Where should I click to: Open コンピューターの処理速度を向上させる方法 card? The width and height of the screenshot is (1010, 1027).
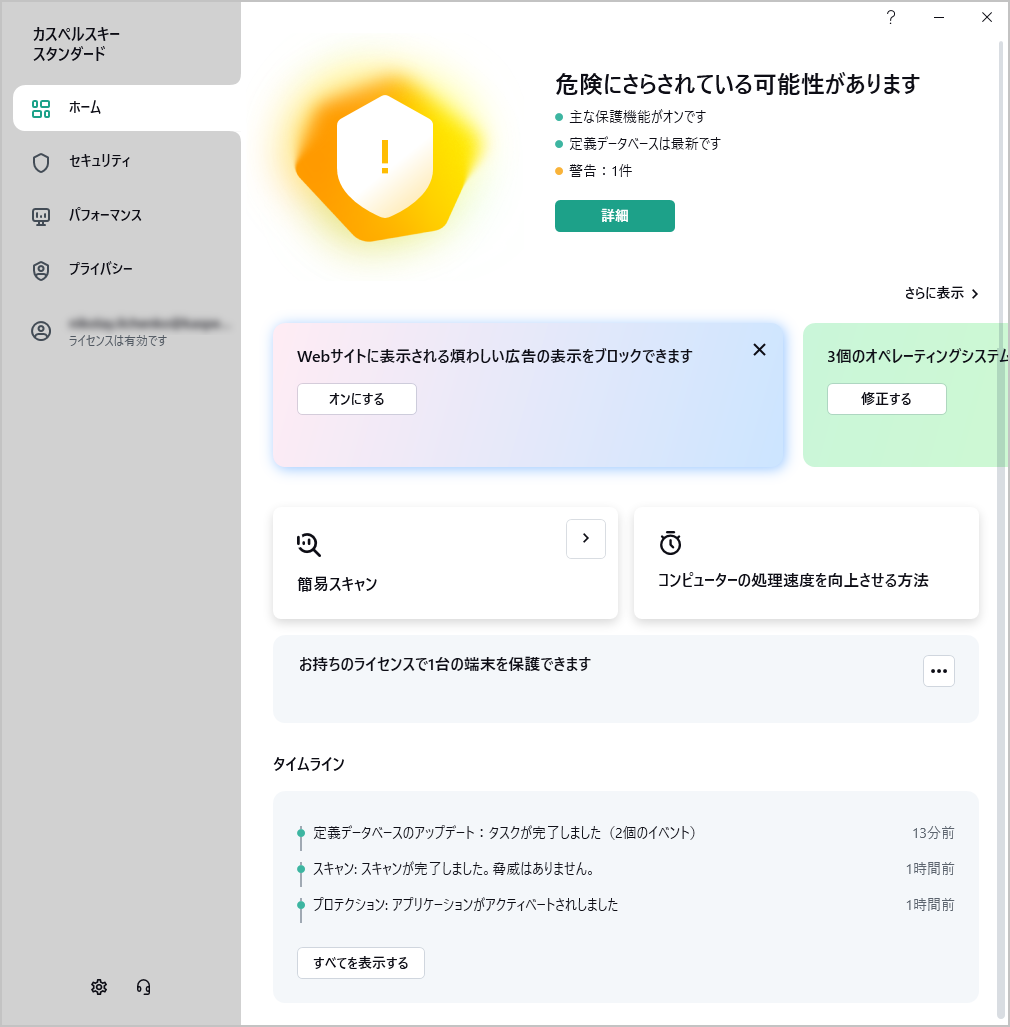tap(806, 563)
